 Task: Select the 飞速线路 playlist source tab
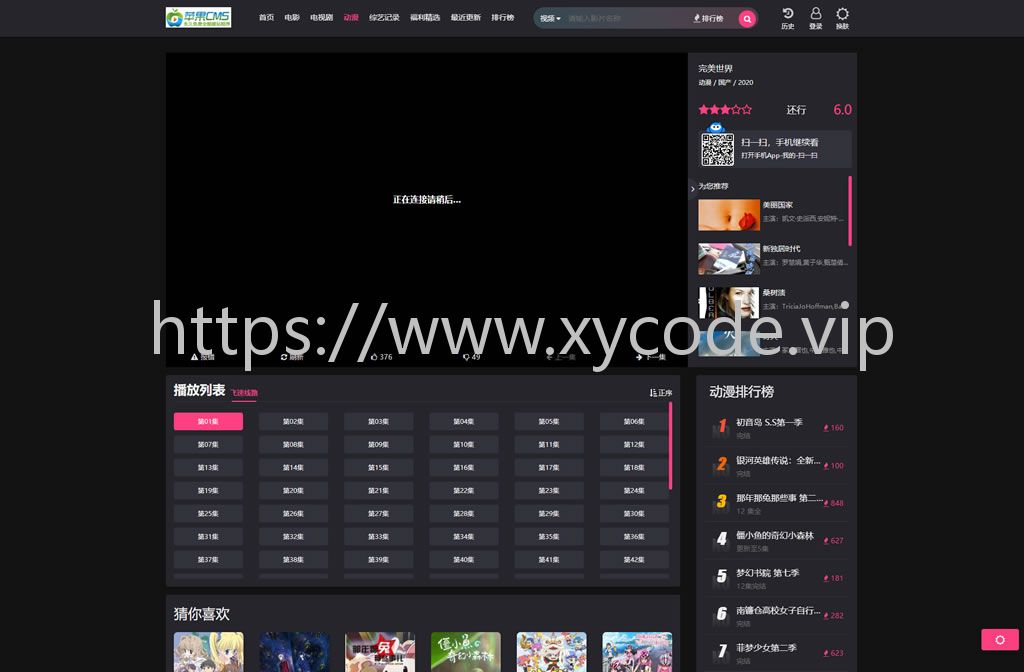[244, 393]
